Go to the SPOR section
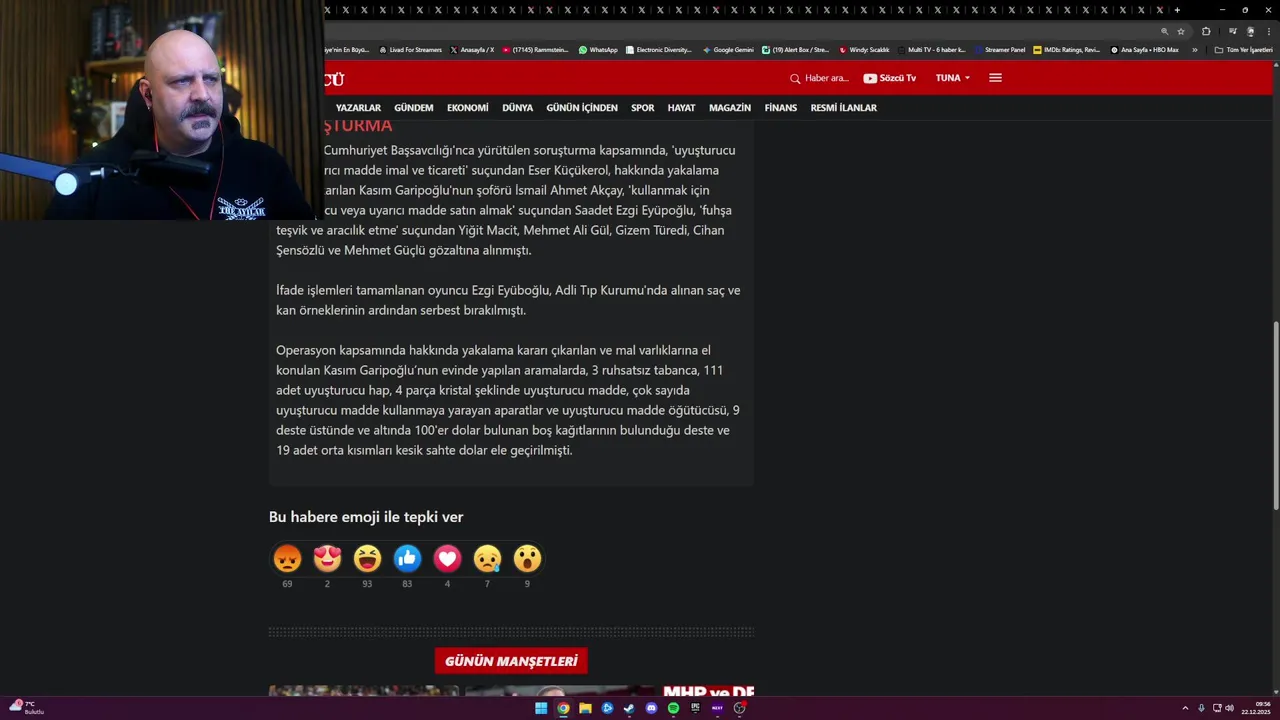Viewport: 1280px width, 720px height. click(643, 108)
